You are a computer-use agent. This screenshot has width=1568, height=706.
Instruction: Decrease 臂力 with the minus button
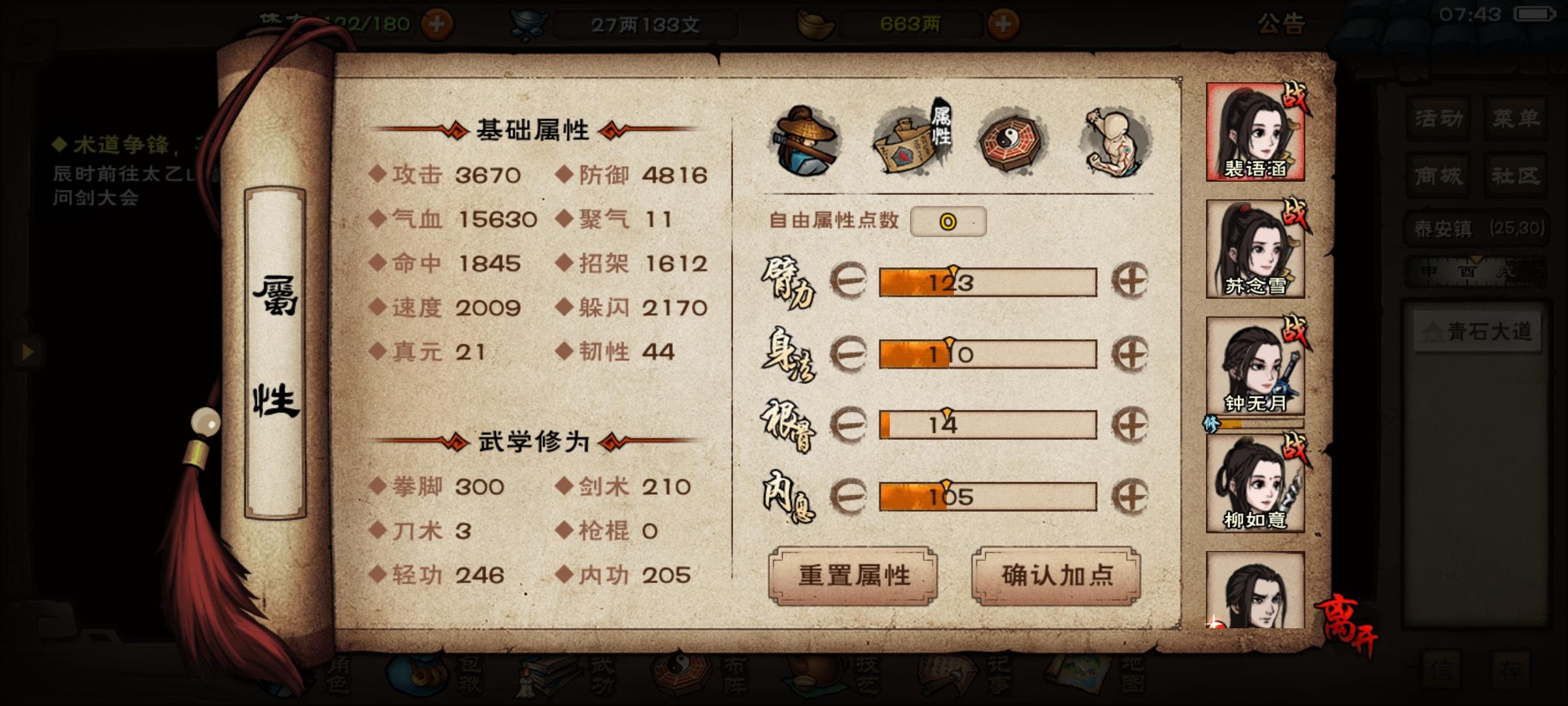tap(848, 282)
